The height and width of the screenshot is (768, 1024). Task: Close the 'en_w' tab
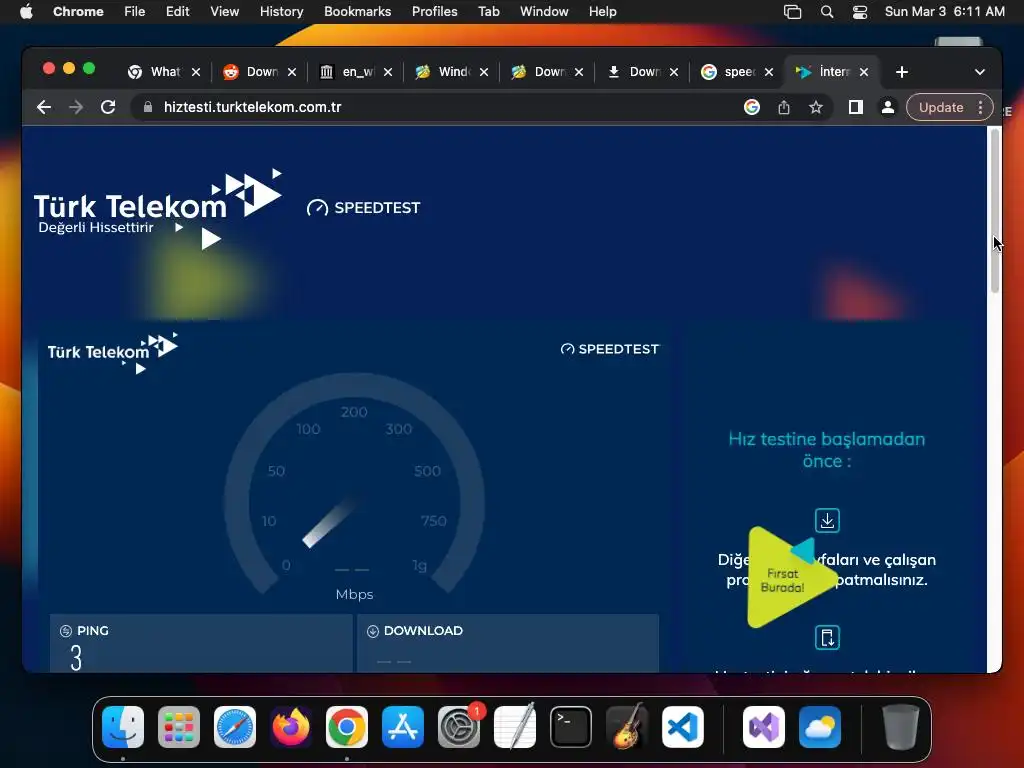(388, 72)
